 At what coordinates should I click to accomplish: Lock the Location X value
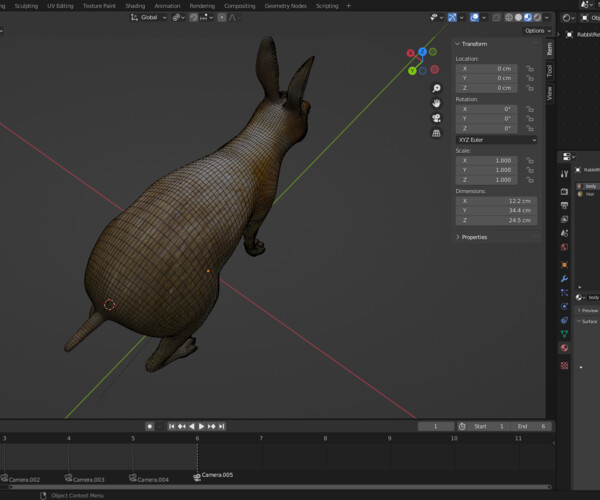[x=530, y=68]
